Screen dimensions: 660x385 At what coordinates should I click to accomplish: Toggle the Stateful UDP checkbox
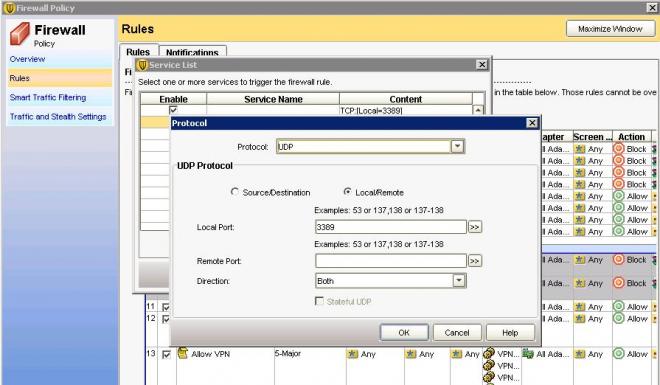pyautogui.click(x=319, y=301)
